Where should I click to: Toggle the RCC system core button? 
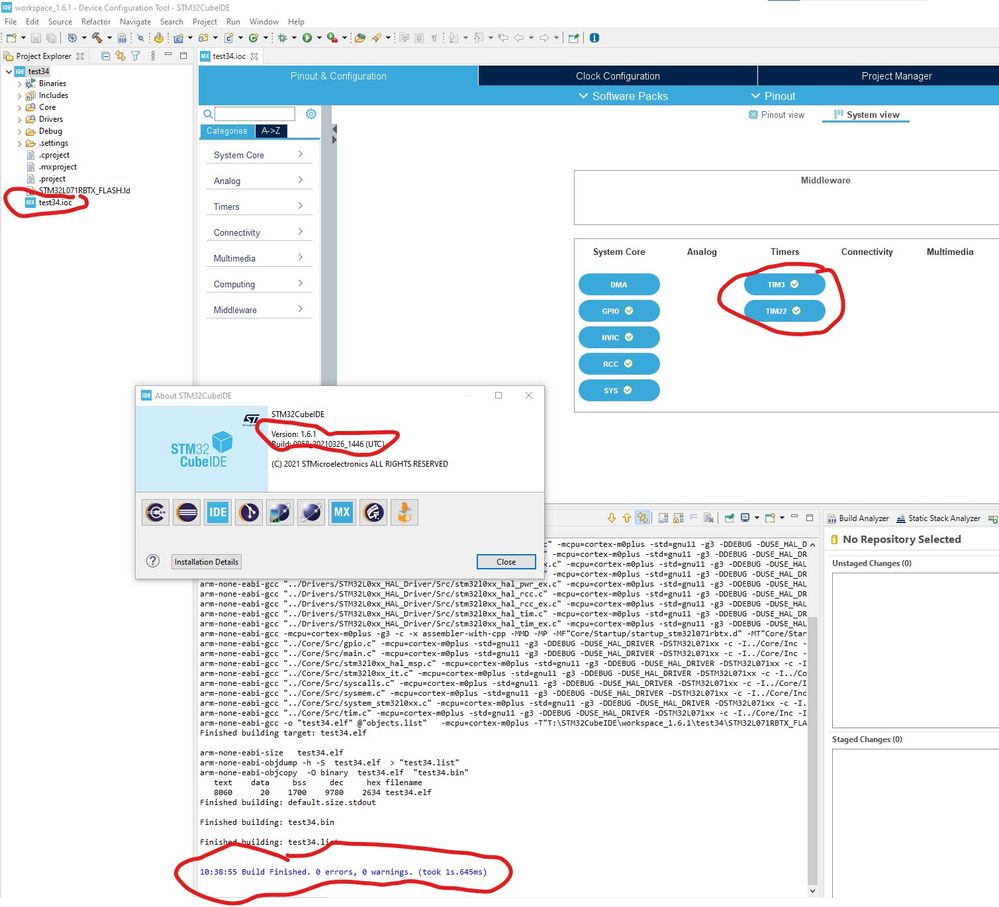619,364
